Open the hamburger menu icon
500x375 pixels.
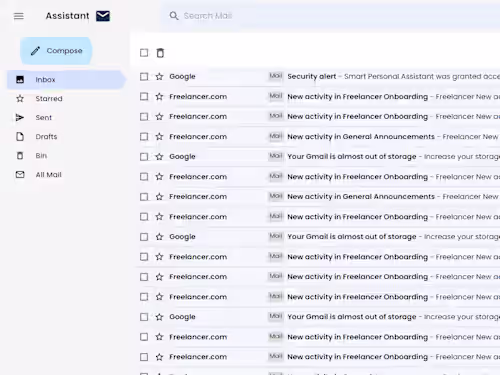(19, 16)
